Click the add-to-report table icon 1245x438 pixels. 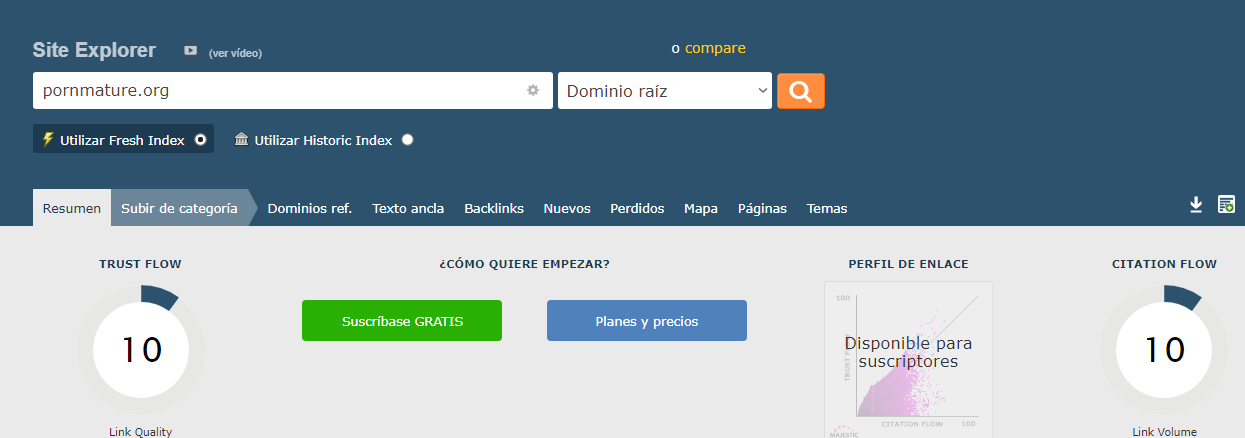point(1226,204)
